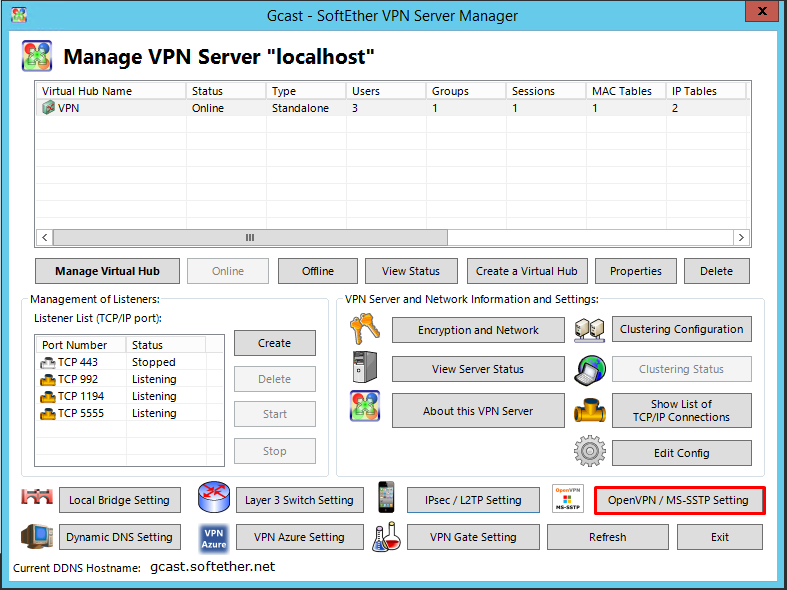
Task: Click the gear icon beside Edit Config
Action: pyautogui.click(x=590, y=451)
